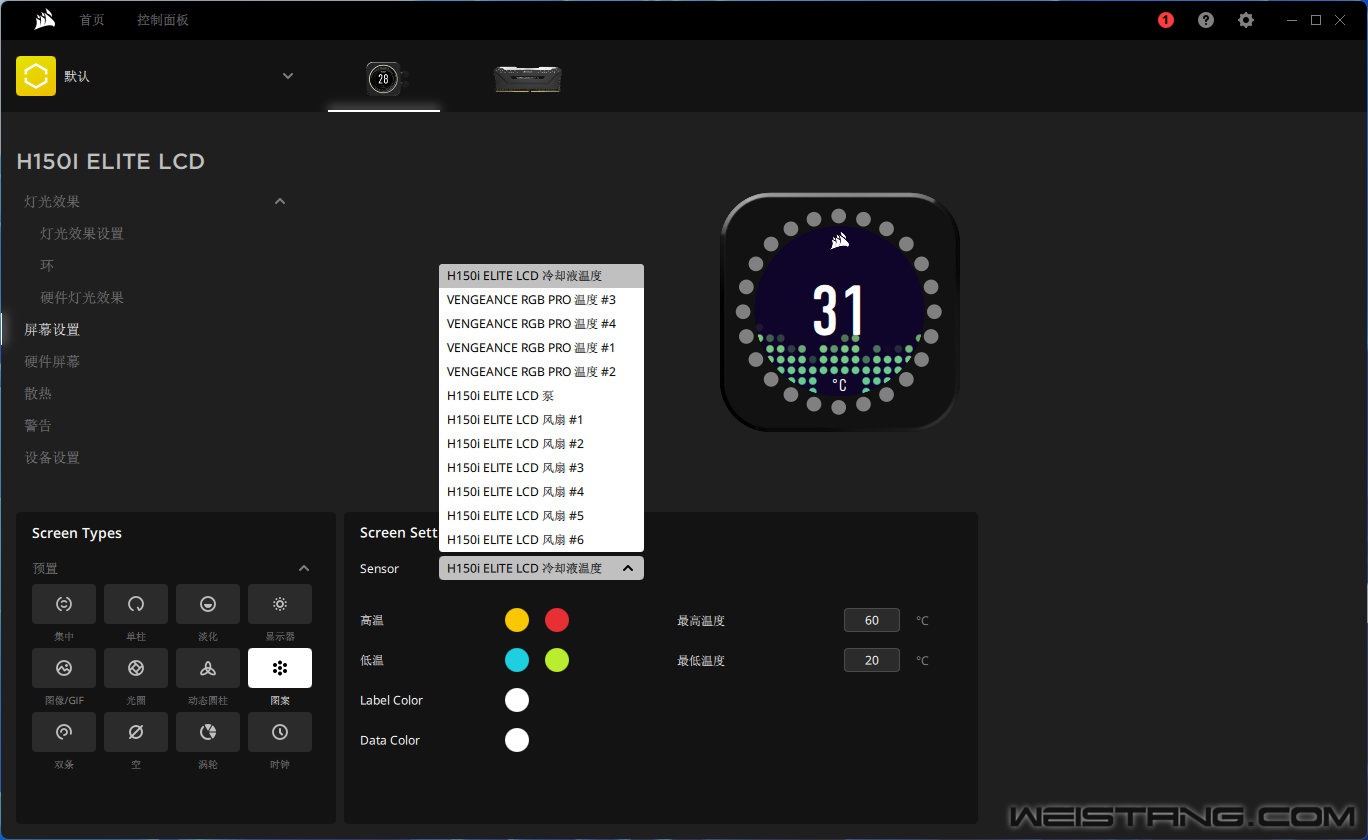1368x840 pixels.
Task: Select the 涡轮 turbine screen type
Action: [x=208, y=732]
